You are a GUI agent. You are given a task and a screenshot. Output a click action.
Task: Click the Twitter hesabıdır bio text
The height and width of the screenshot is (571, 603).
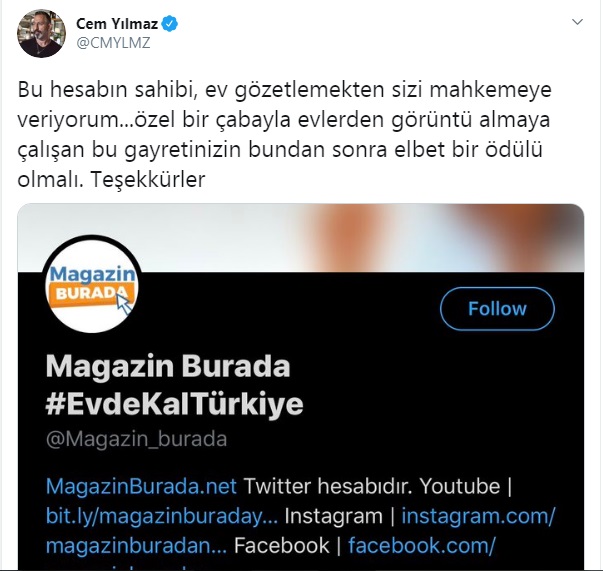(328, 486)
